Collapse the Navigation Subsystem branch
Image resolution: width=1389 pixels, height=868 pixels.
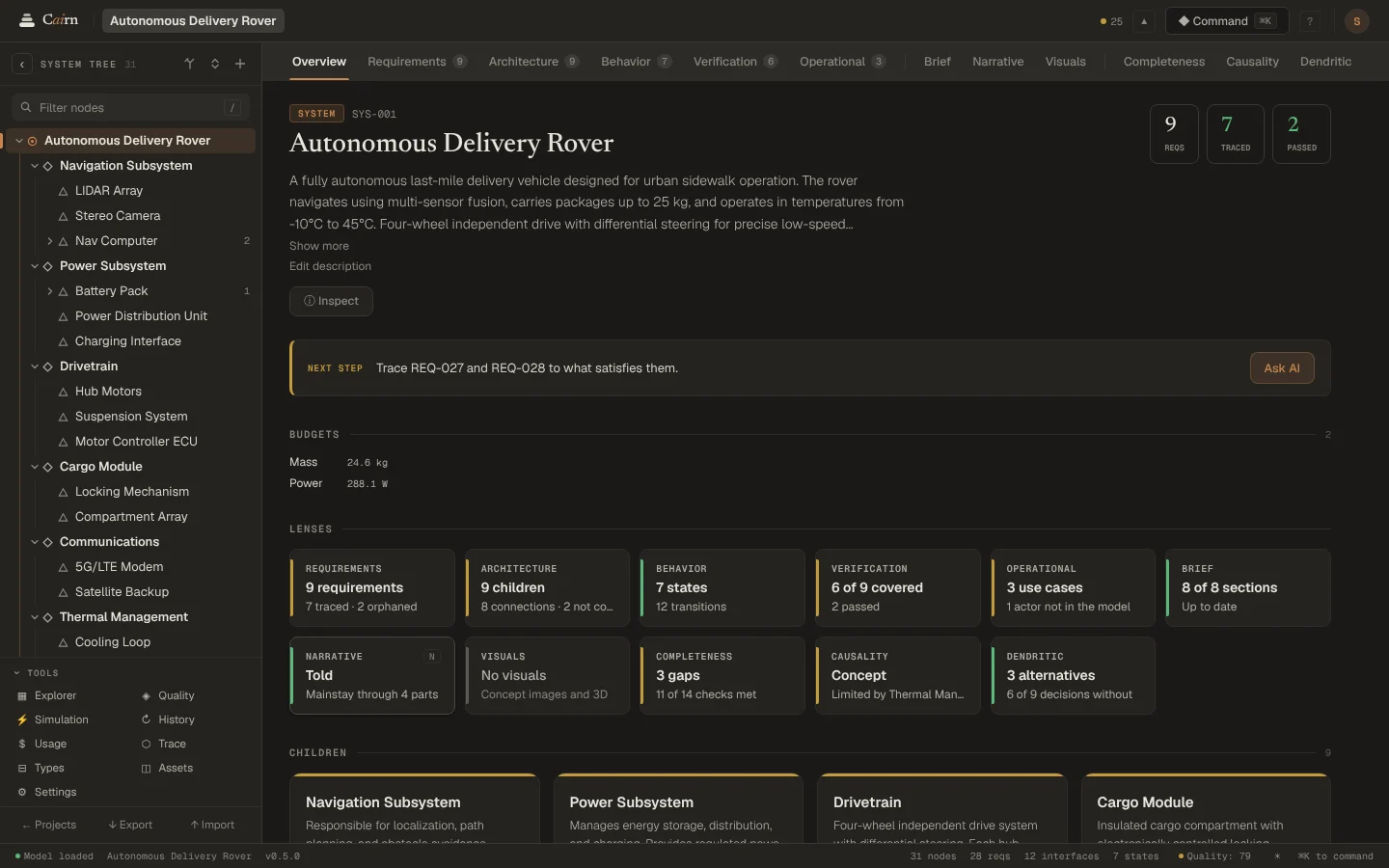[x=35, y=166]
